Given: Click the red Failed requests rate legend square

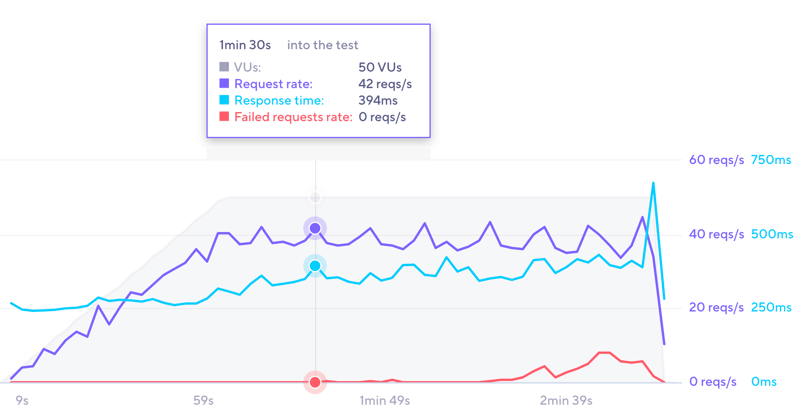Looking at the screenshot, I should point(224,117).
